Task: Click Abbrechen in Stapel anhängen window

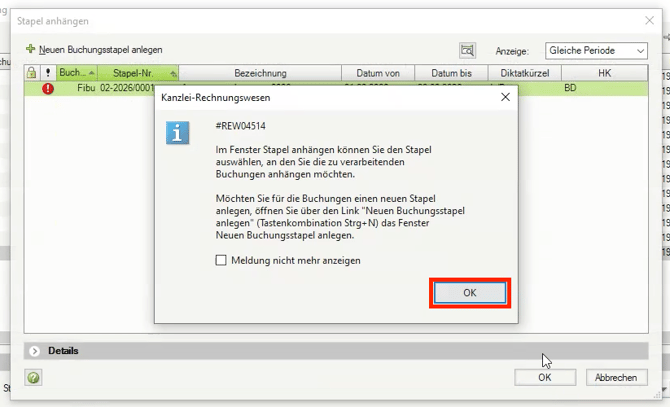Action: [x=616, y=377]
